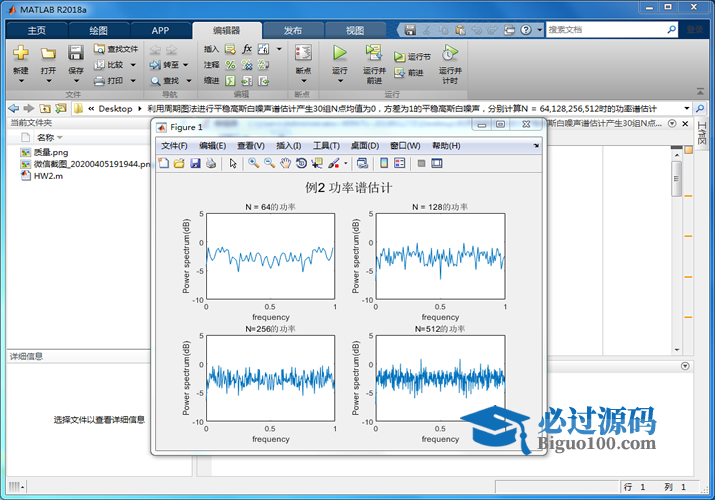
Task: Click insert legend icon in Figure 1
Action: [399, 163]
